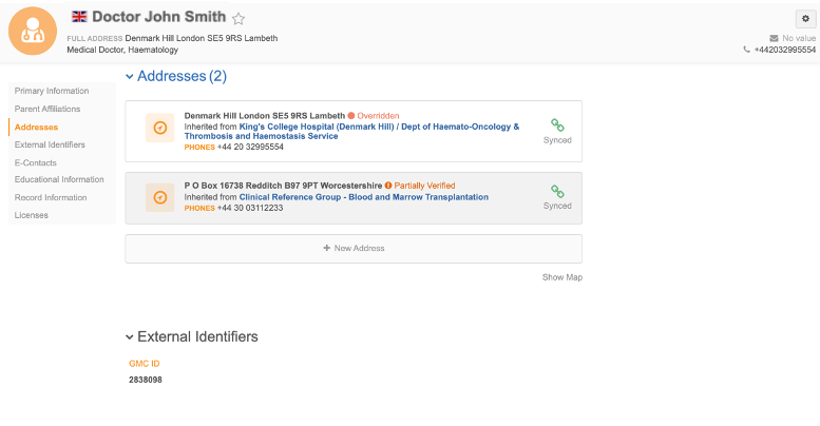Image resolution: width=820 pixels, height=426 pixels.
Task: Click the phone icon in header
Action: pos(747,49)
